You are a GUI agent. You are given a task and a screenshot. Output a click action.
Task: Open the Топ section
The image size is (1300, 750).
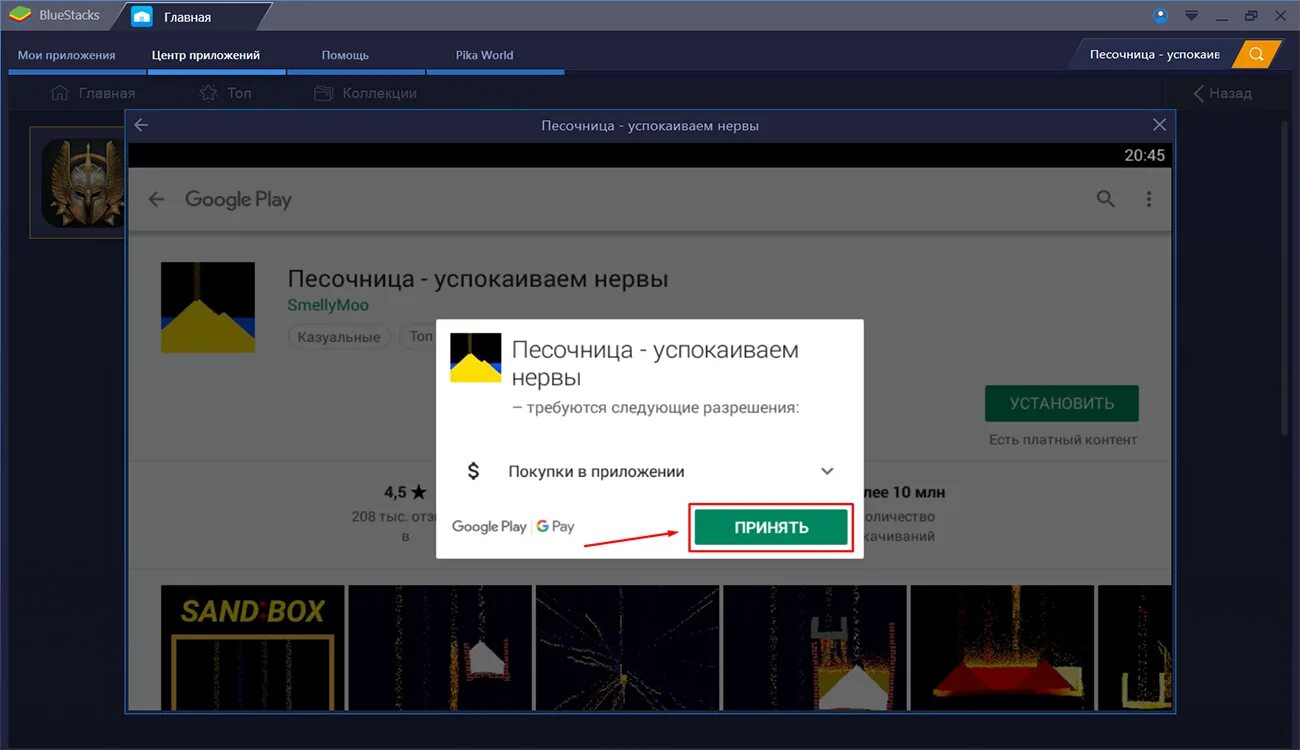coord(225,93)
